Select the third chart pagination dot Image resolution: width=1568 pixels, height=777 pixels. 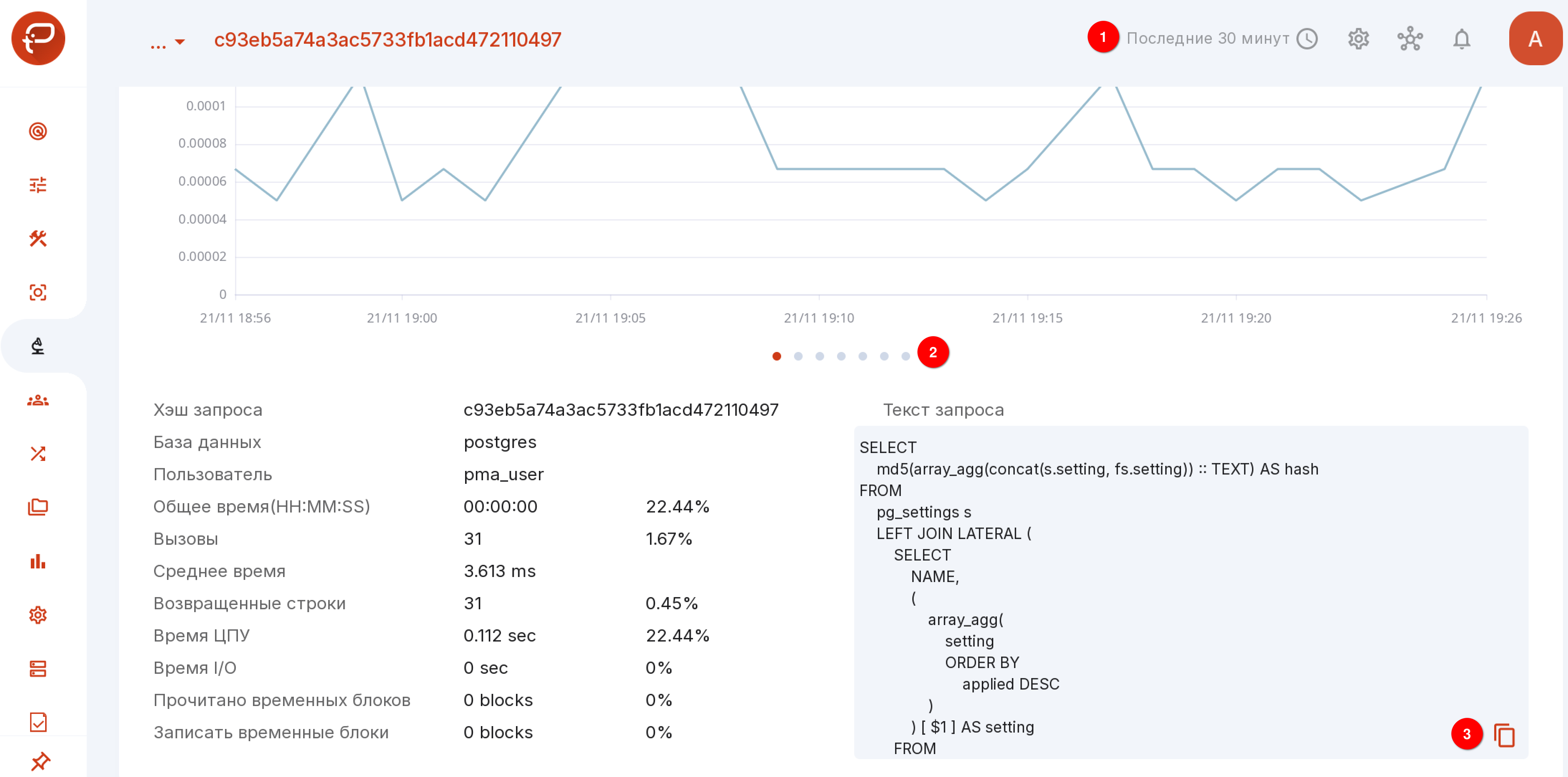pos(820,356)
